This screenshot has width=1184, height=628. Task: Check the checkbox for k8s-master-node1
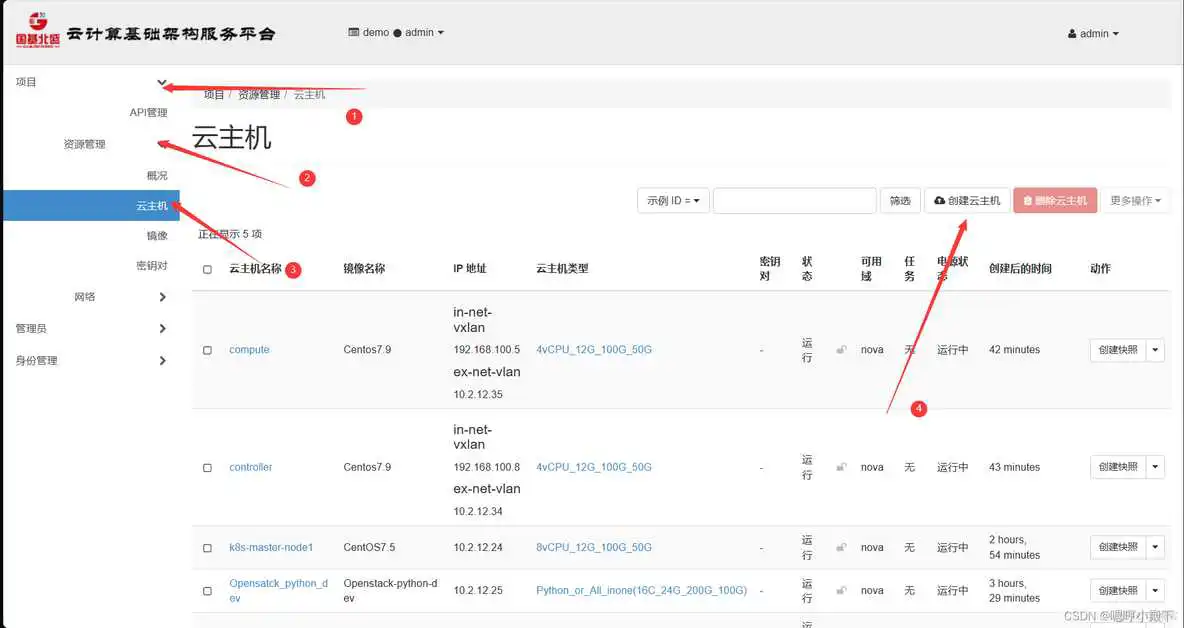[x=207, y=547]
